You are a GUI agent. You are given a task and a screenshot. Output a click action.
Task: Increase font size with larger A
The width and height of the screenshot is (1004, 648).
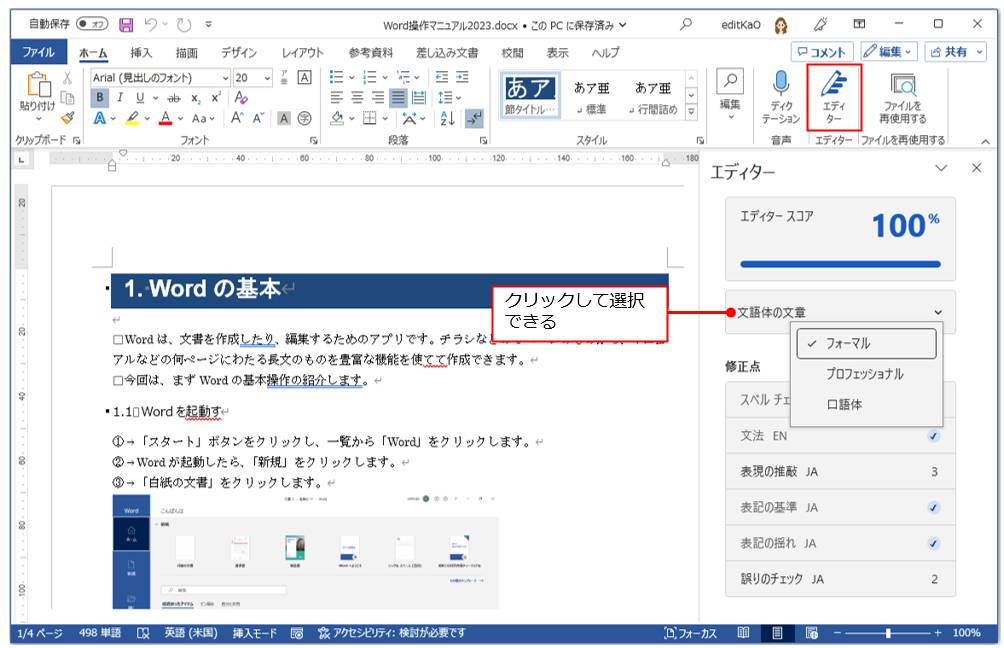coord(237,118)
